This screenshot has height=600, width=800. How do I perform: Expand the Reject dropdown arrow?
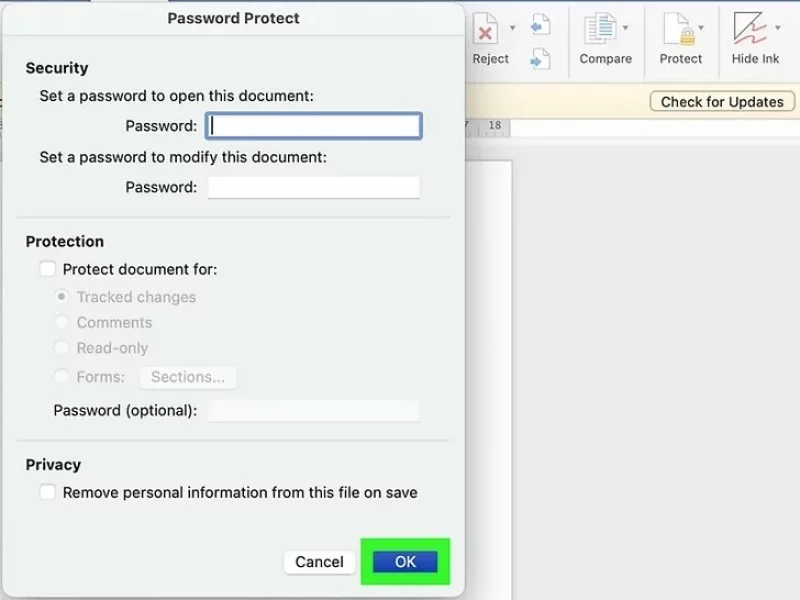513,28
